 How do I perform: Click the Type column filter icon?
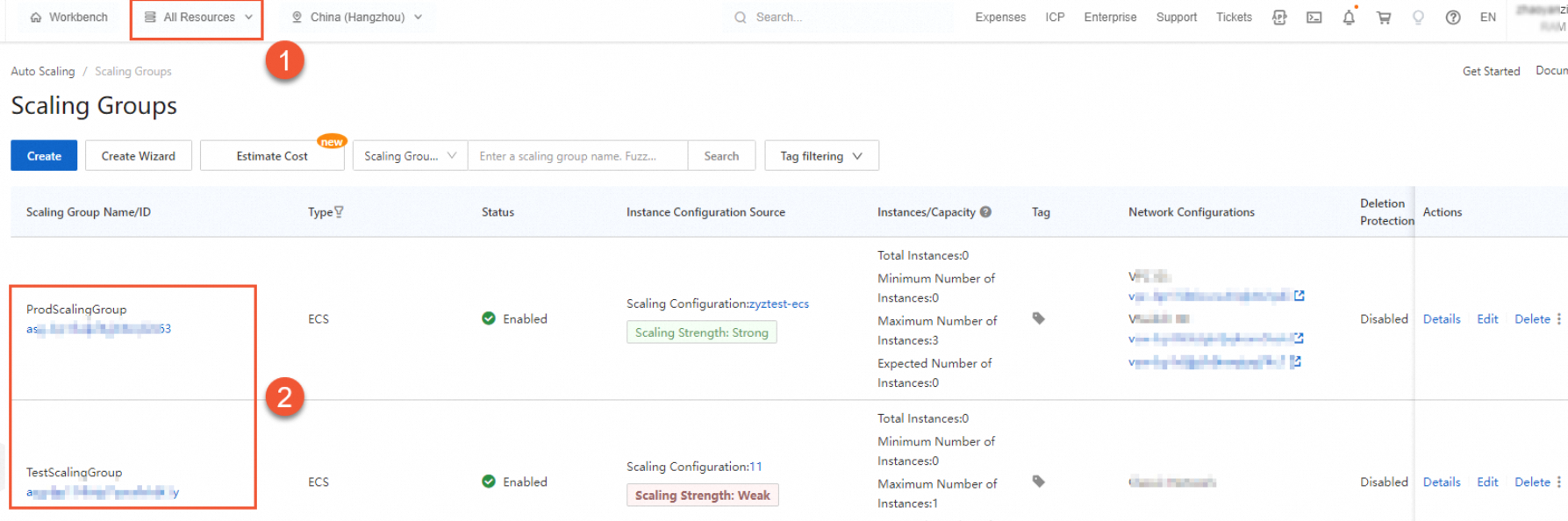point(339,212)
